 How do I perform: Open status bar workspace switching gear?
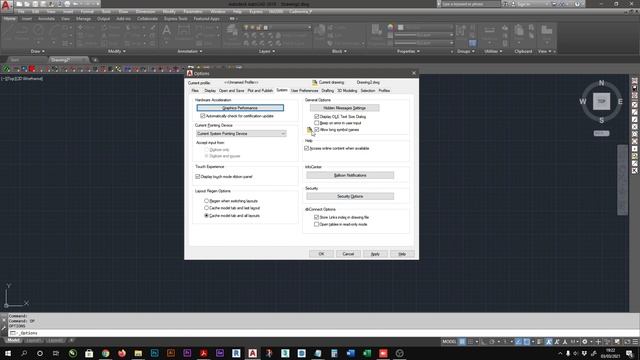(584, 341)
